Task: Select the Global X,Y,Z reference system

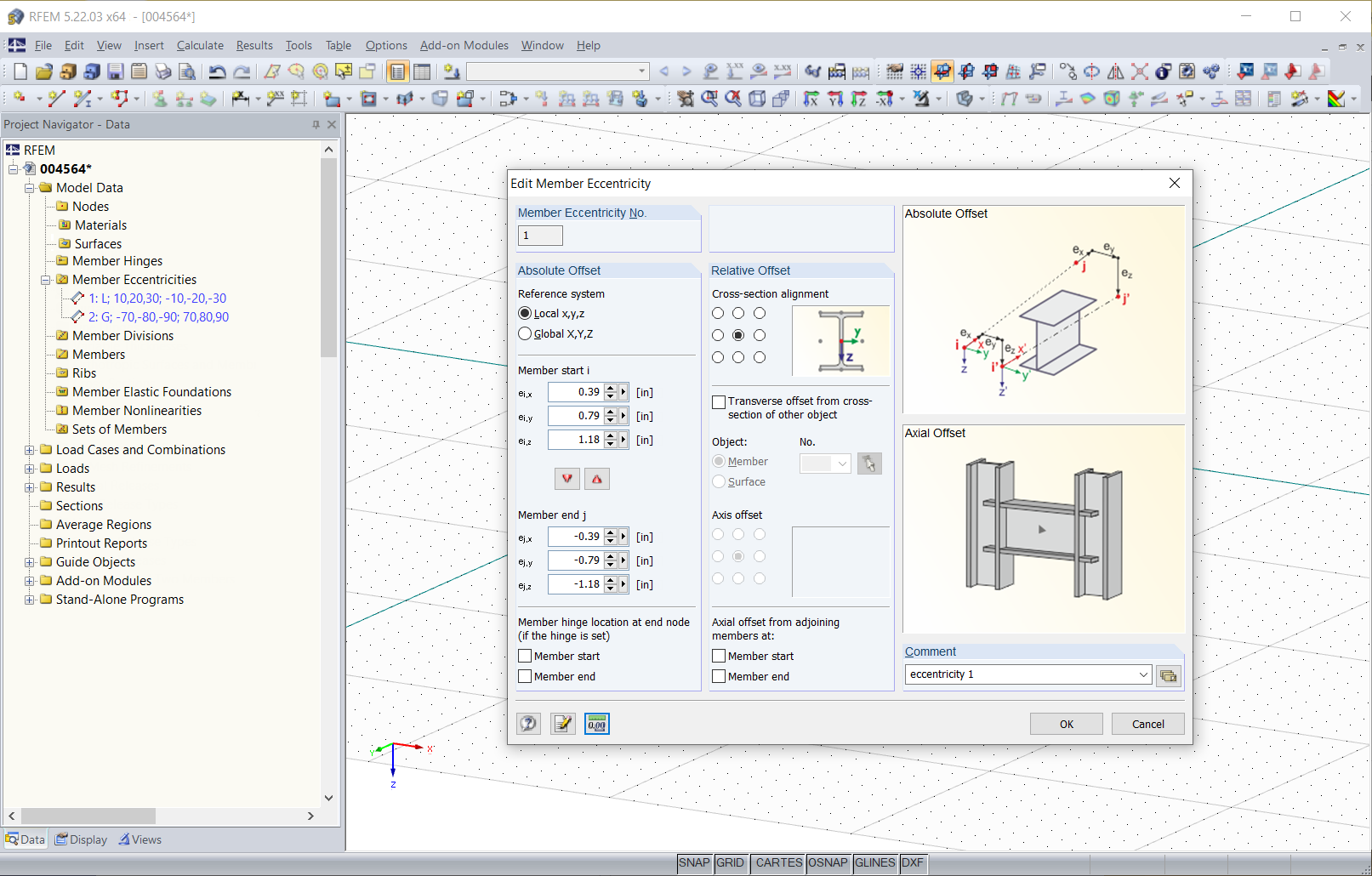Action: [x=525, y=334]
